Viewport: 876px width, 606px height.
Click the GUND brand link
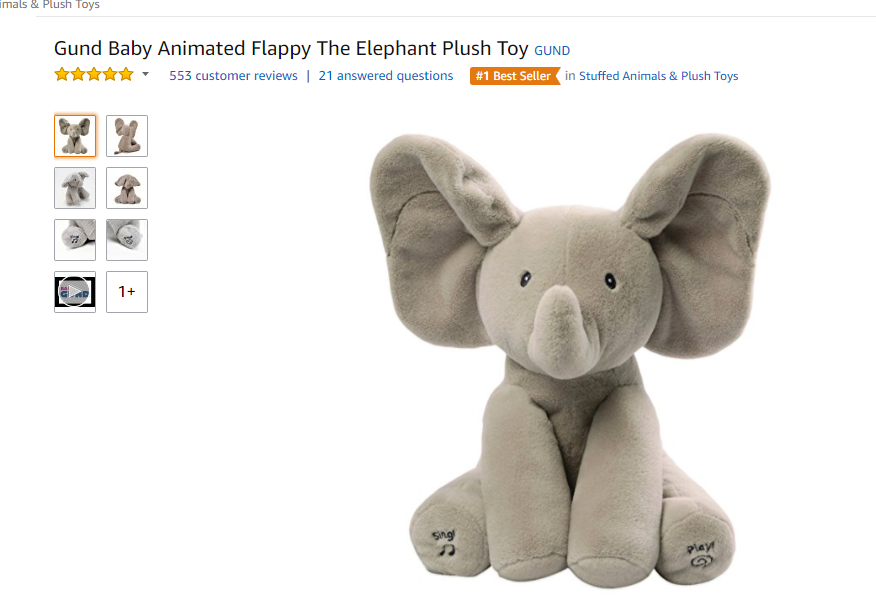tap(552, 51)
